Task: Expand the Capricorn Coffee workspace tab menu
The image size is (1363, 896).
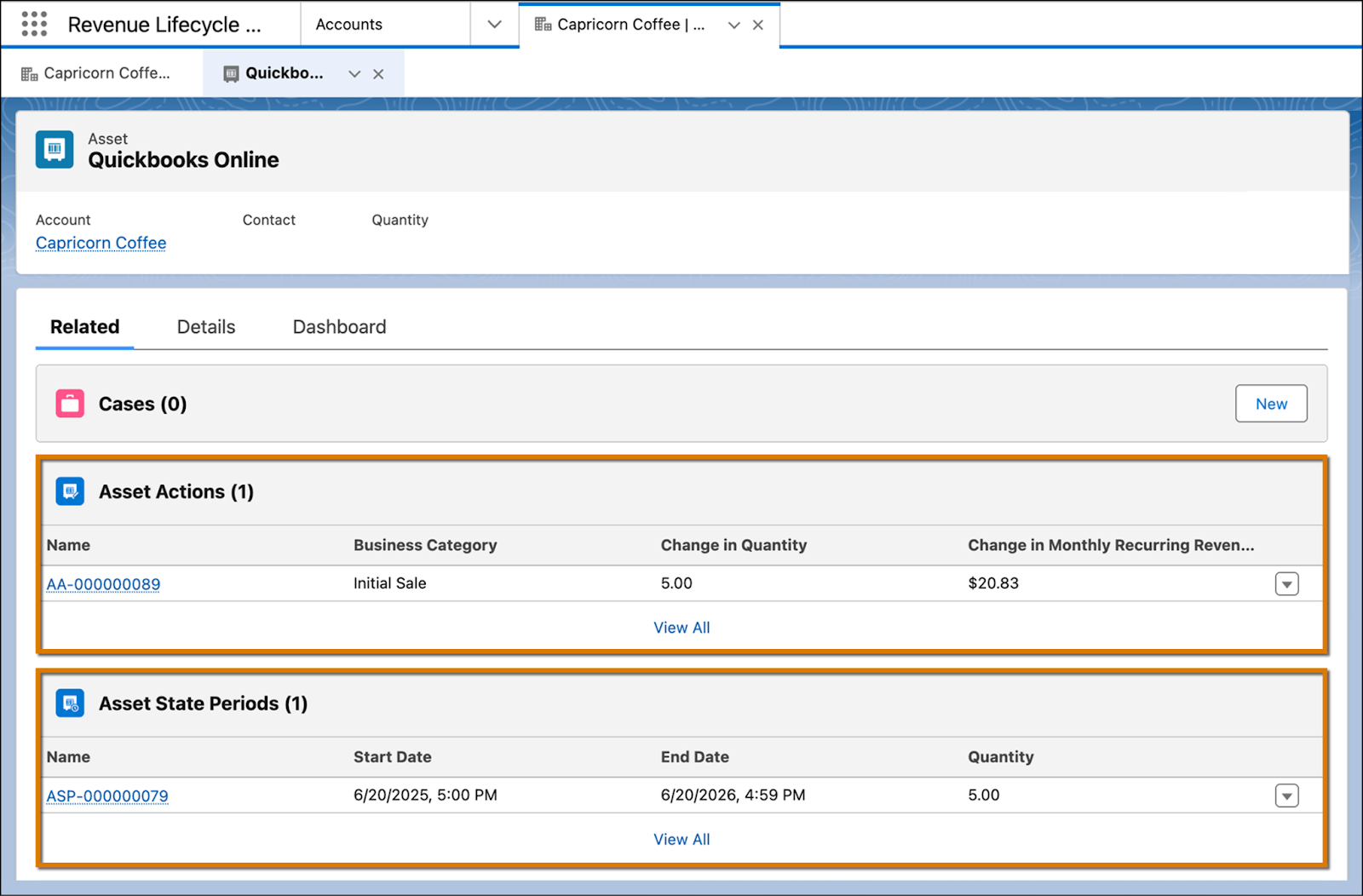Action: [x=733, y=25]
